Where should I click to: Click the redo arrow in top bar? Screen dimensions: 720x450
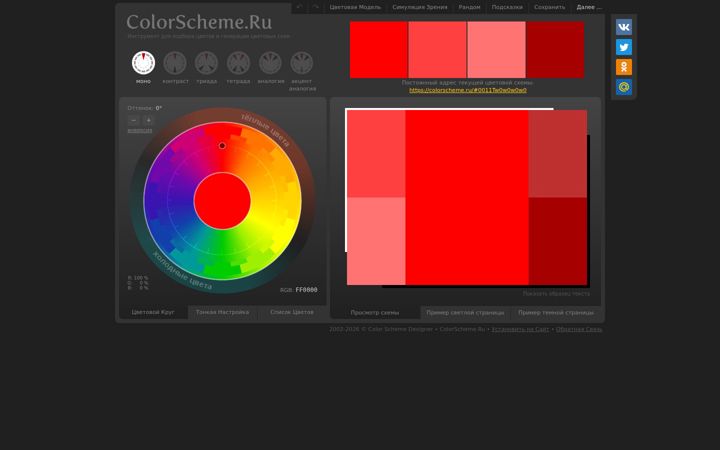coord(315,7)
